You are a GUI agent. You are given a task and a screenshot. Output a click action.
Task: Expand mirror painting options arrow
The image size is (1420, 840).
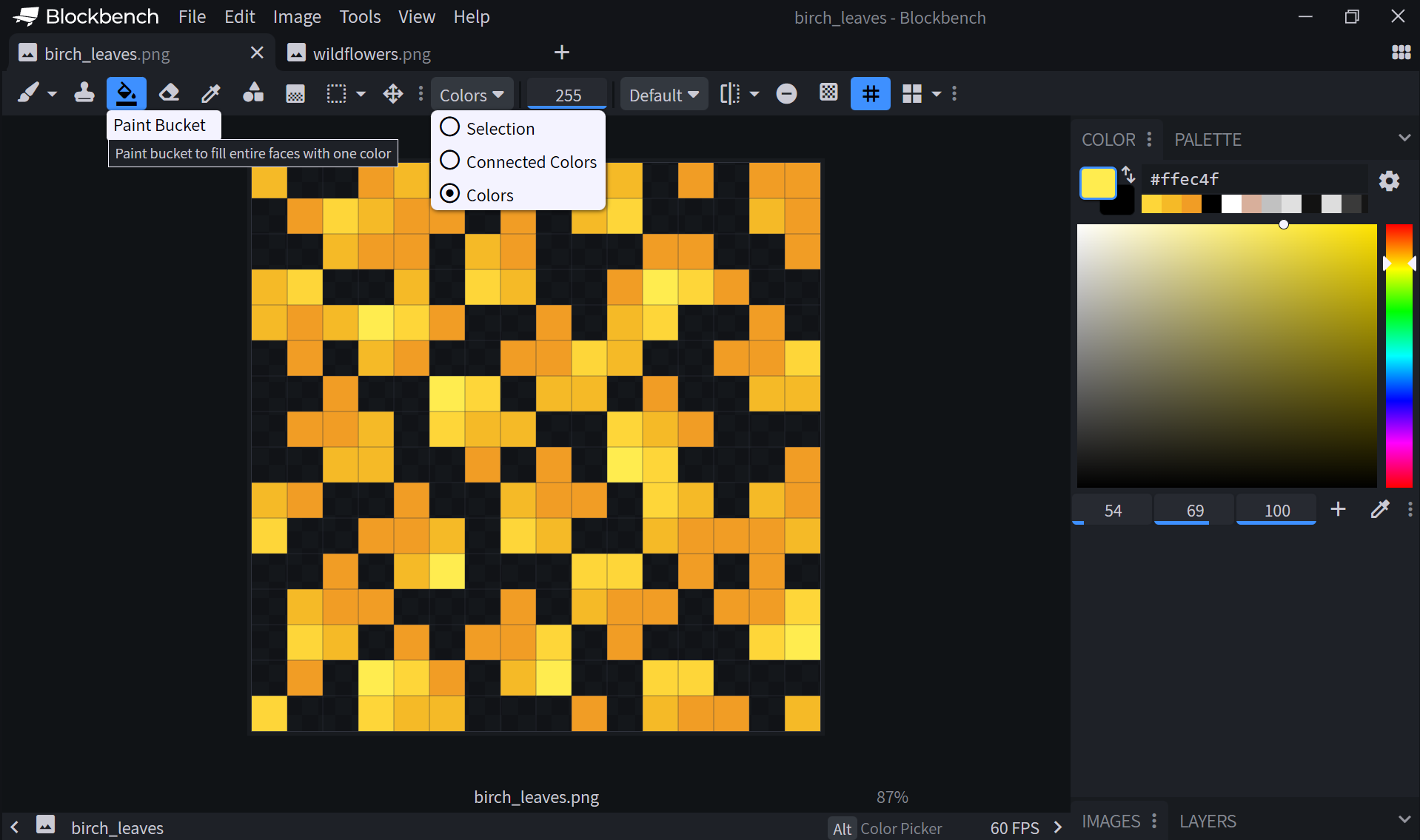pos(754,94)
